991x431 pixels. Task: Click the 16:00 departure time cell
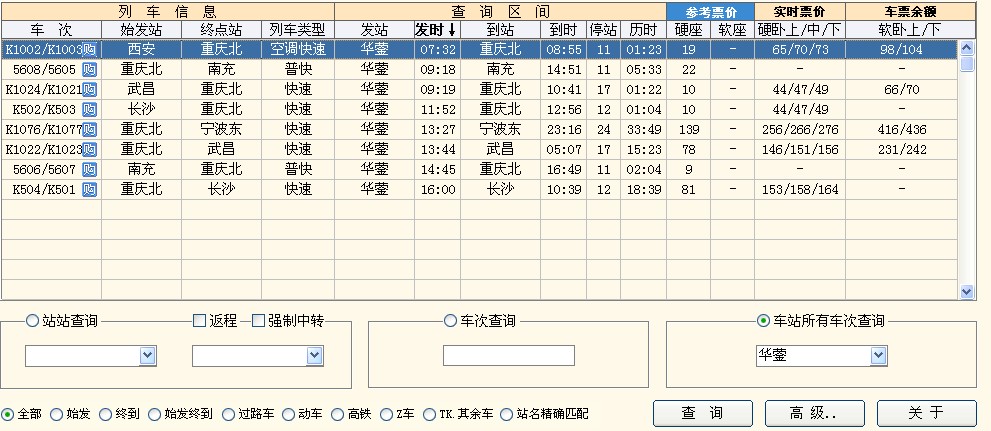tap(437, 189)
